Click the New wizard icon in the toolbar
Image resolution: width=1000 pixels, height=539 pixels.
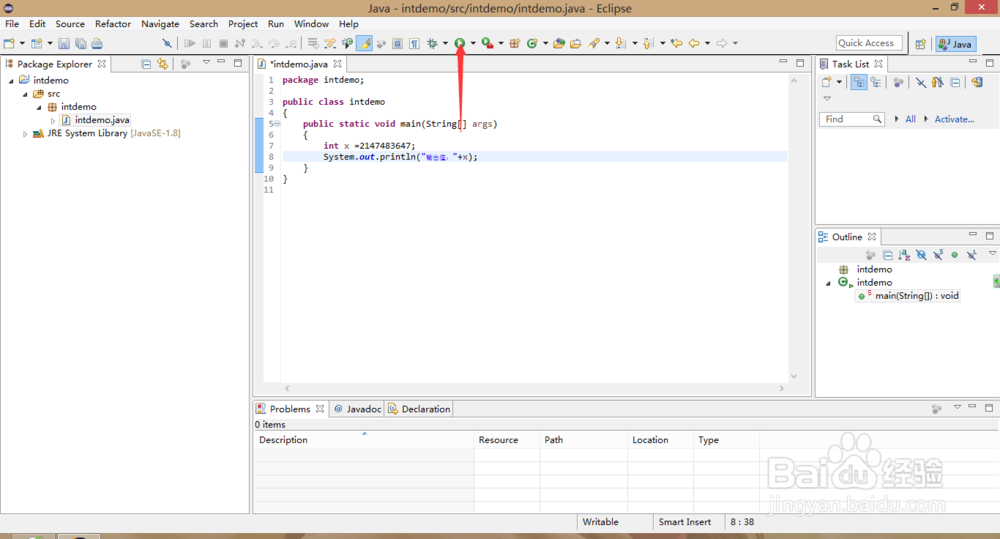pyautogui.click(x=9, y=43)
